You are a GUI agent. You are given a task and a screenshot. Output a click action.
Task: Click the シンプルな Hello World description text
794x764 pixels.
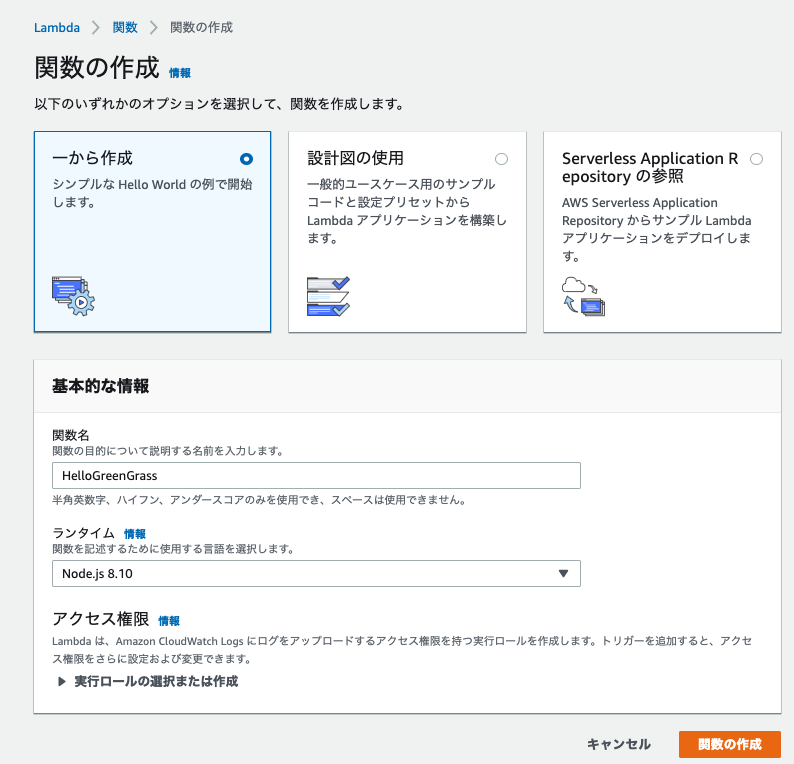point(152,193)
